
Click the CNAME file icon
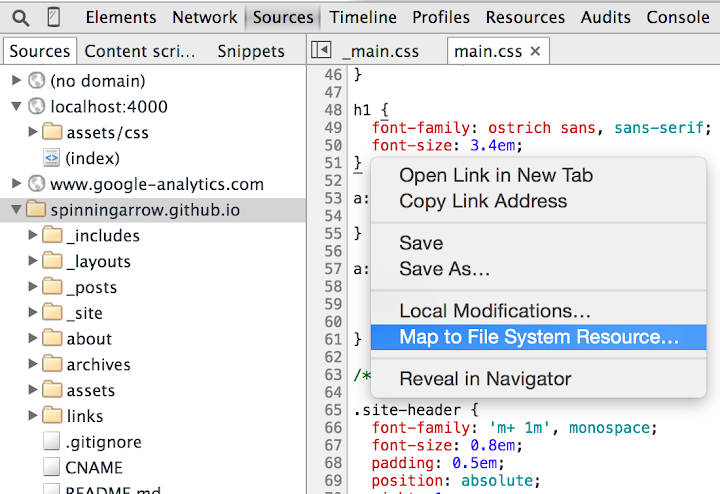click(51, 466)
